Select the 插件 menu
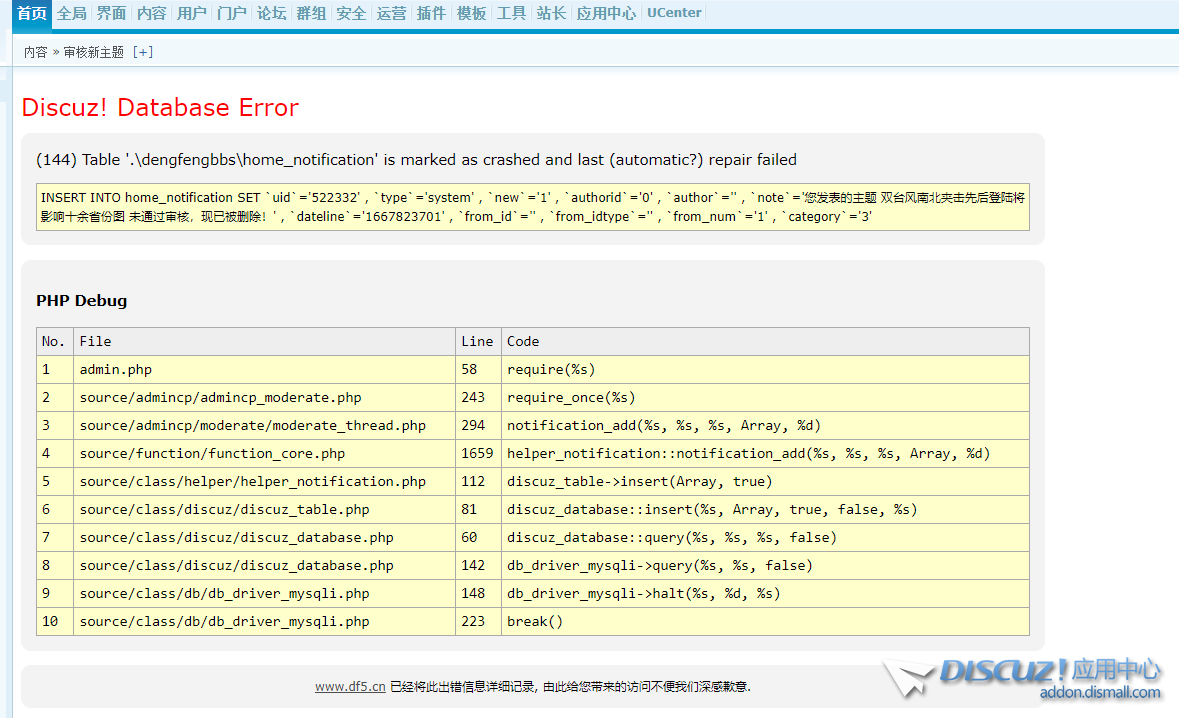This screenshot has width=1179, height=718. [431, 14]
